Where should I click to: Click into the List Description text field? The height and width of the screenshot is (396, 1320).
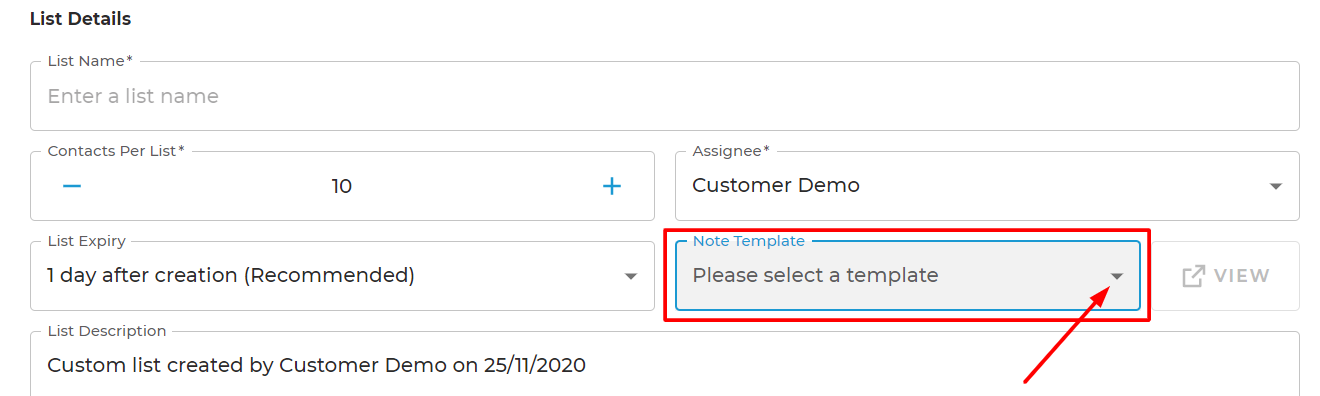665,364
